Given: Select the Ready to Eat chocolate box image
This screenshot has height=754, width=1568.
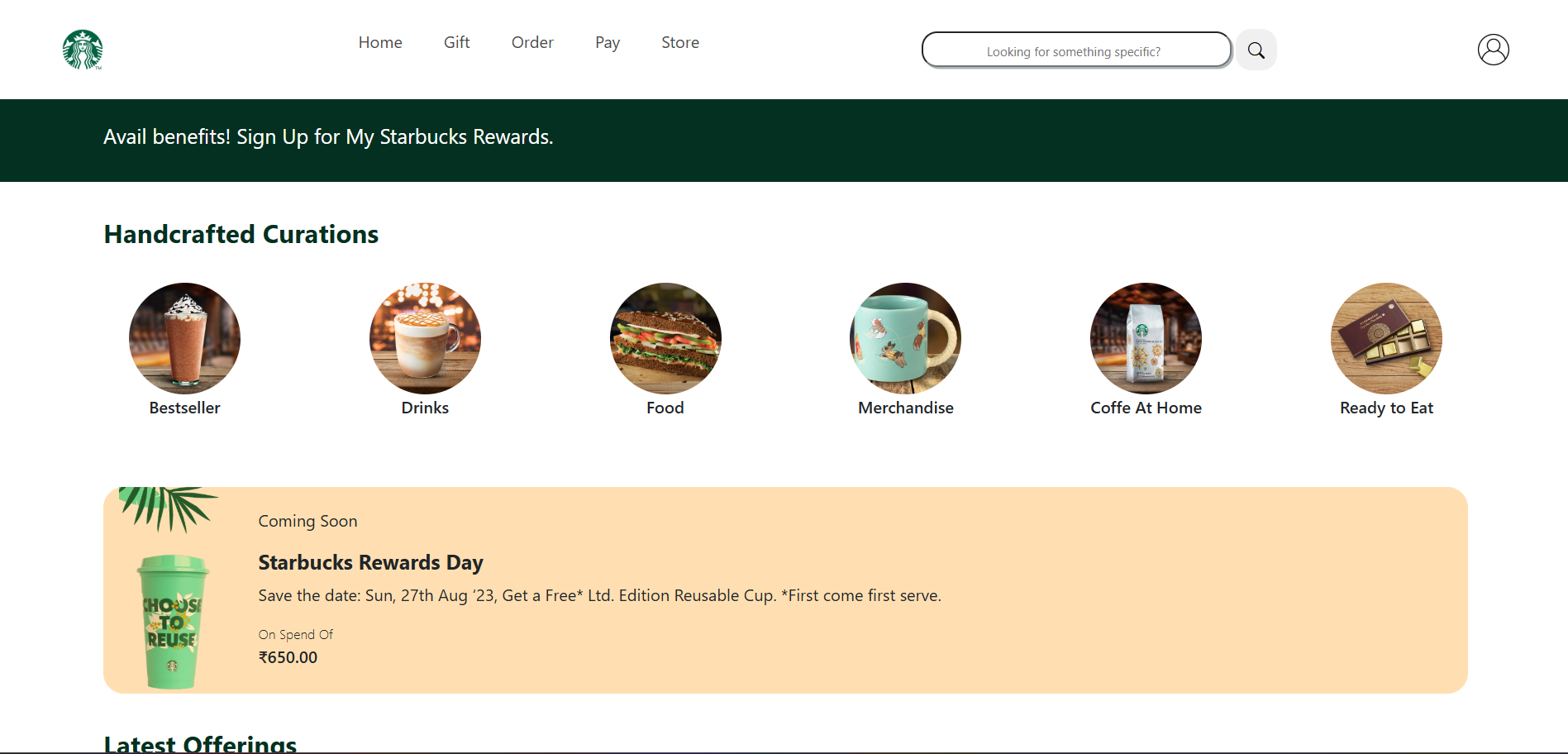Looking at the screenshot, I should coord(1386,338).
